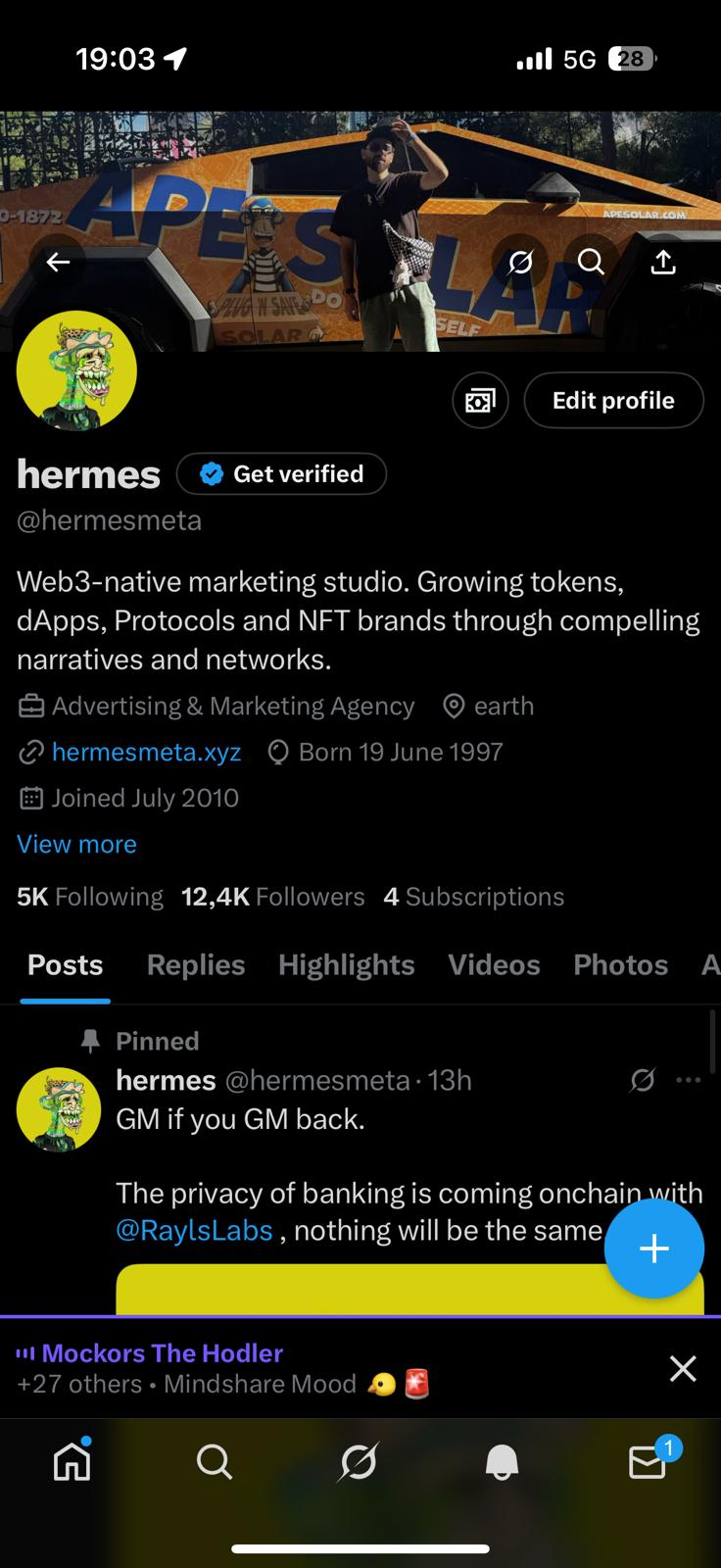Tap the Get verified button
This screenshot has width=721, height=1568.
pyautogui.click(x=282, y=473)
